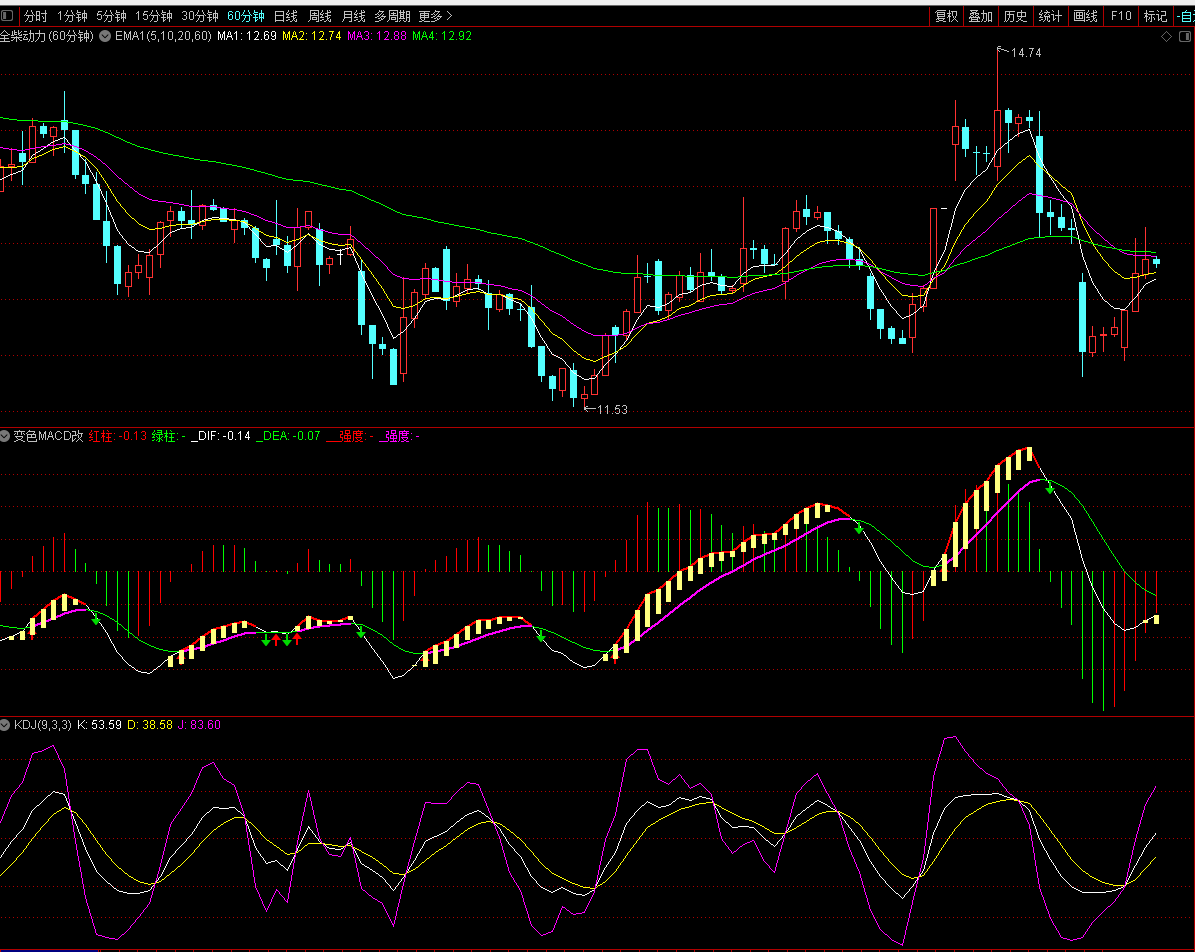Switch to 分时 intraday view
The image size is (1195, 952).
tap(35, 16)
